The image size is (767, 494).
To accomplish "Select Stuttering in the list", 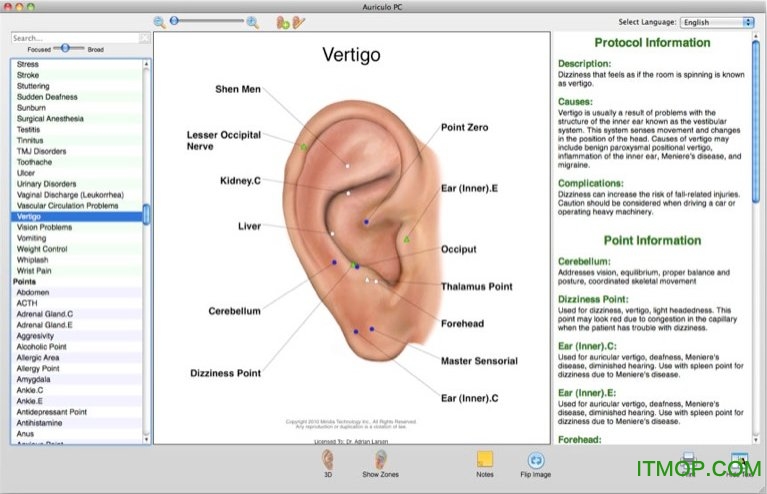I will (x=77, y=86).
